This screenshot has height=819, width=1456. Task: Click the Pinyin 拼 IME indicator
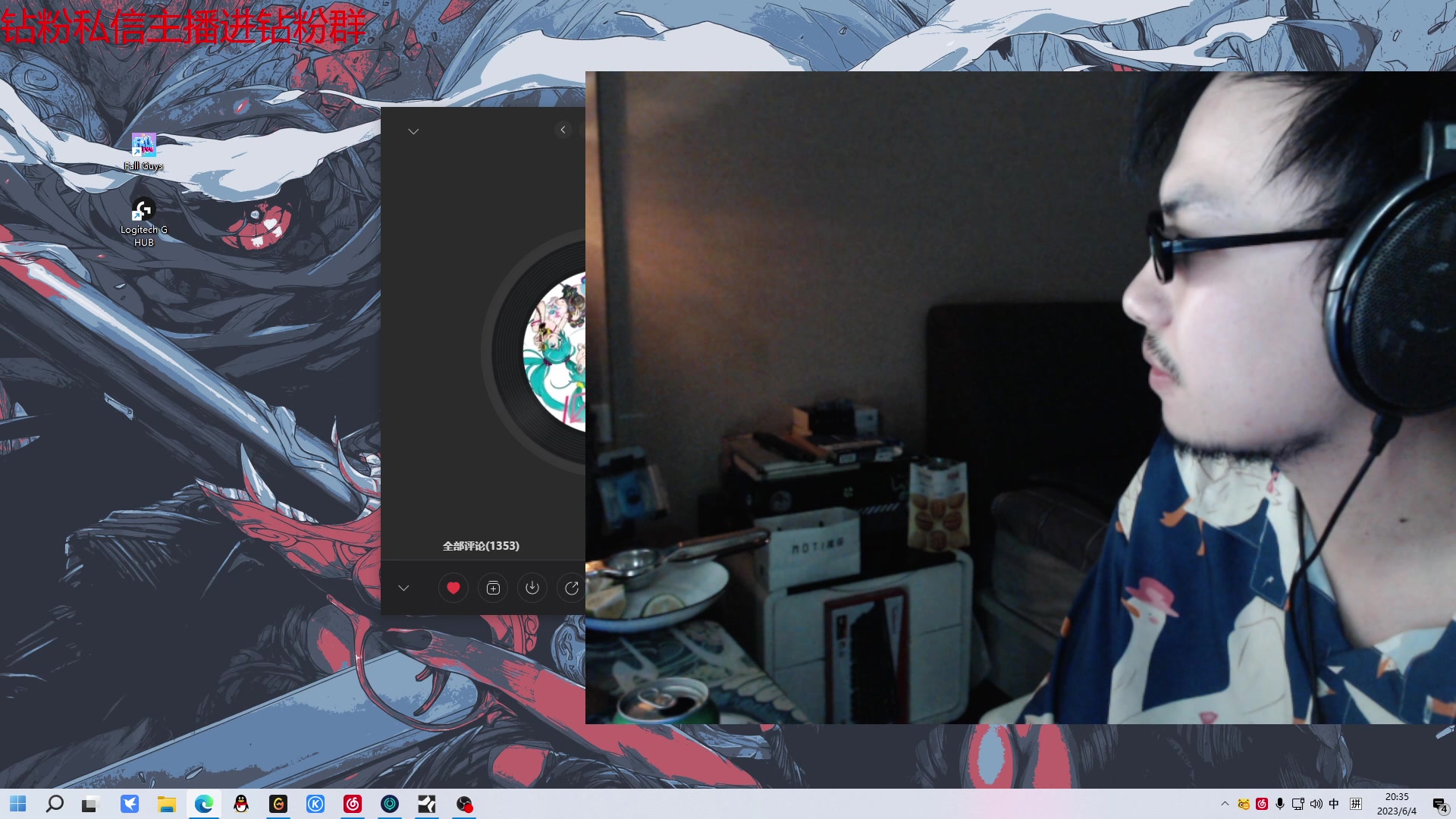coord(1356,804)
